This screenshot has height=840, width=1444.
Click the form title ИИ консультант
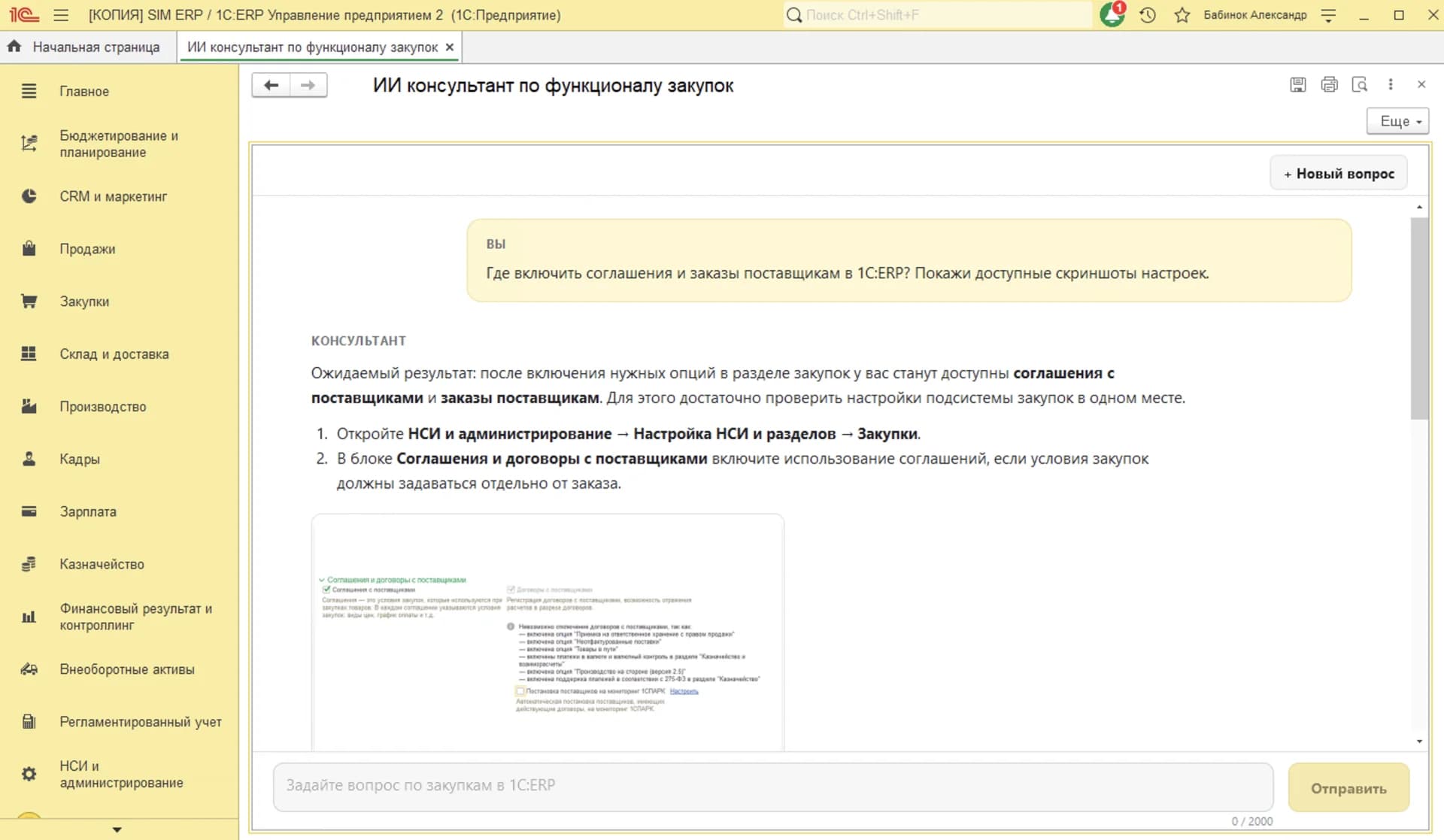pos(554,86)
